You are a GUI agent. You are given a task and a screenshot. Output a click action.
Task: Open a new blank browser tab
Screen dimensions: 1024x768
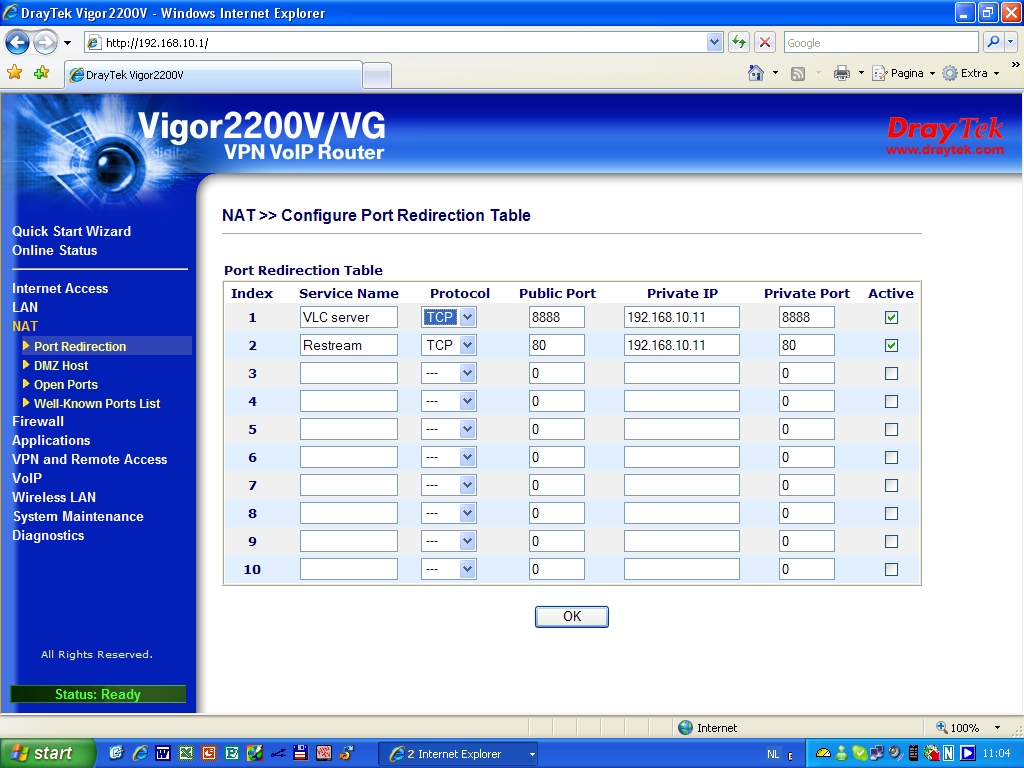pyautogui.click(x=377, y=76)
